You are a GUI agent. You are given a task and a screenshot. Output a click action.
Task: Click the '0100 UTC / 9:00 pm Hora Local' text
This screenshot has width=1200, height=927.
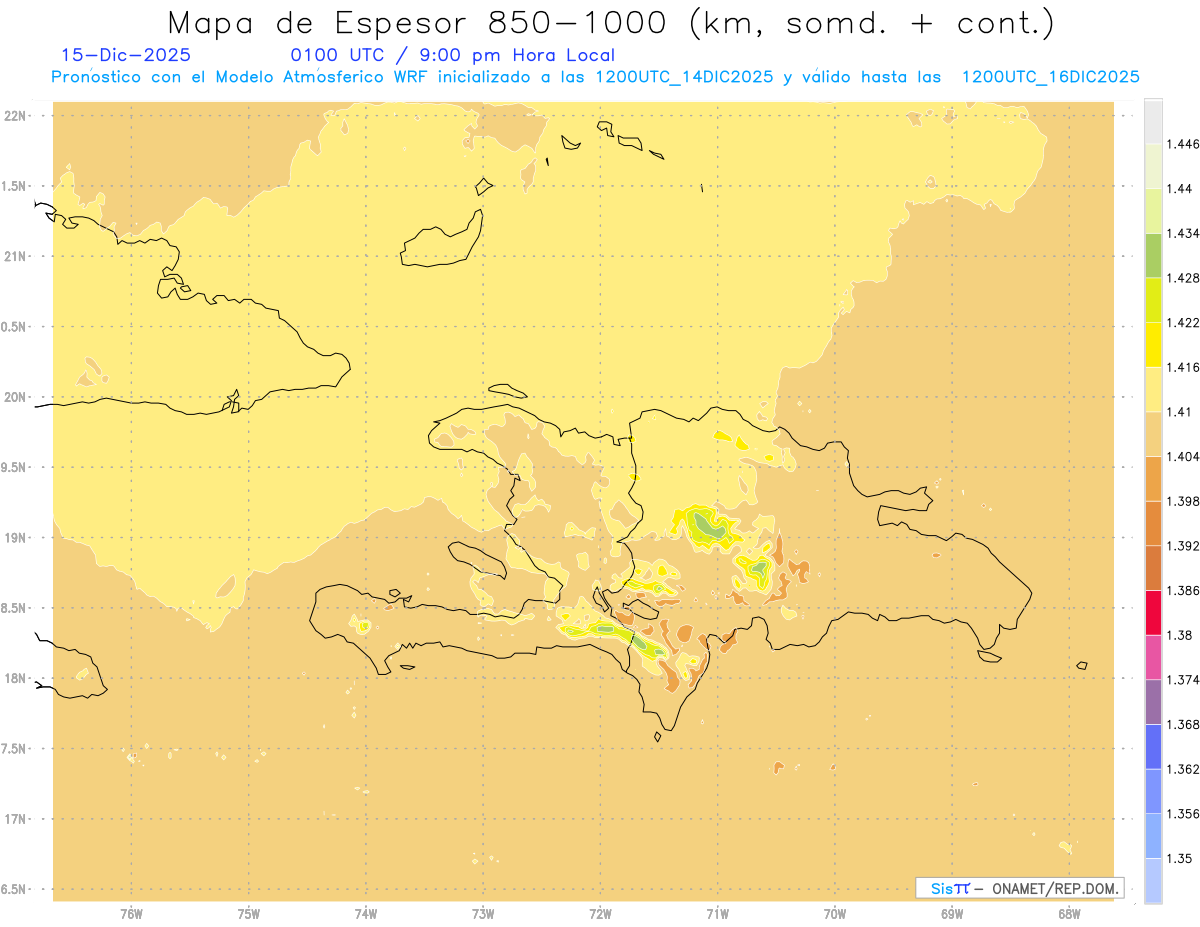click(x=453, y=56)
